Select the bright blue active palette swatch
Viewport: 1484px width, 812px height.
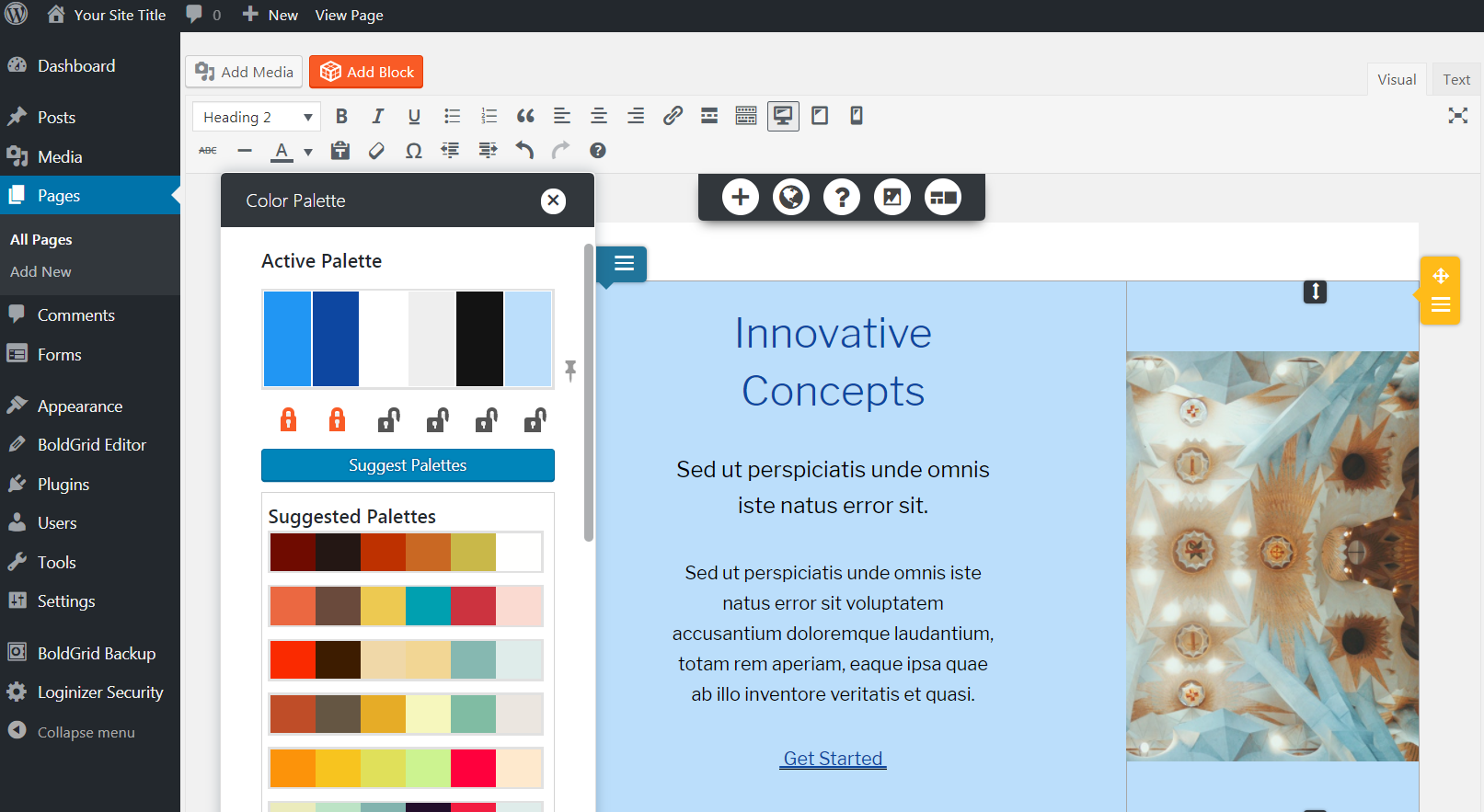[x=287, y=338]
